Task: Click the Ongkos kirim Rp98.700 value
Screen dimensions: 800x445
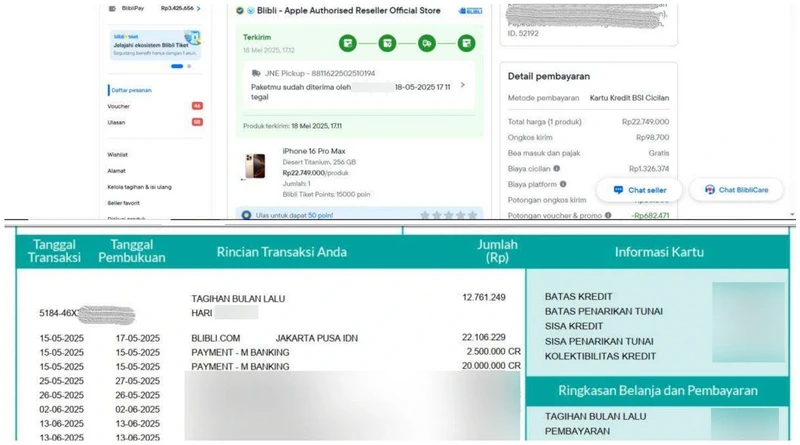Action: pos(653,137)
